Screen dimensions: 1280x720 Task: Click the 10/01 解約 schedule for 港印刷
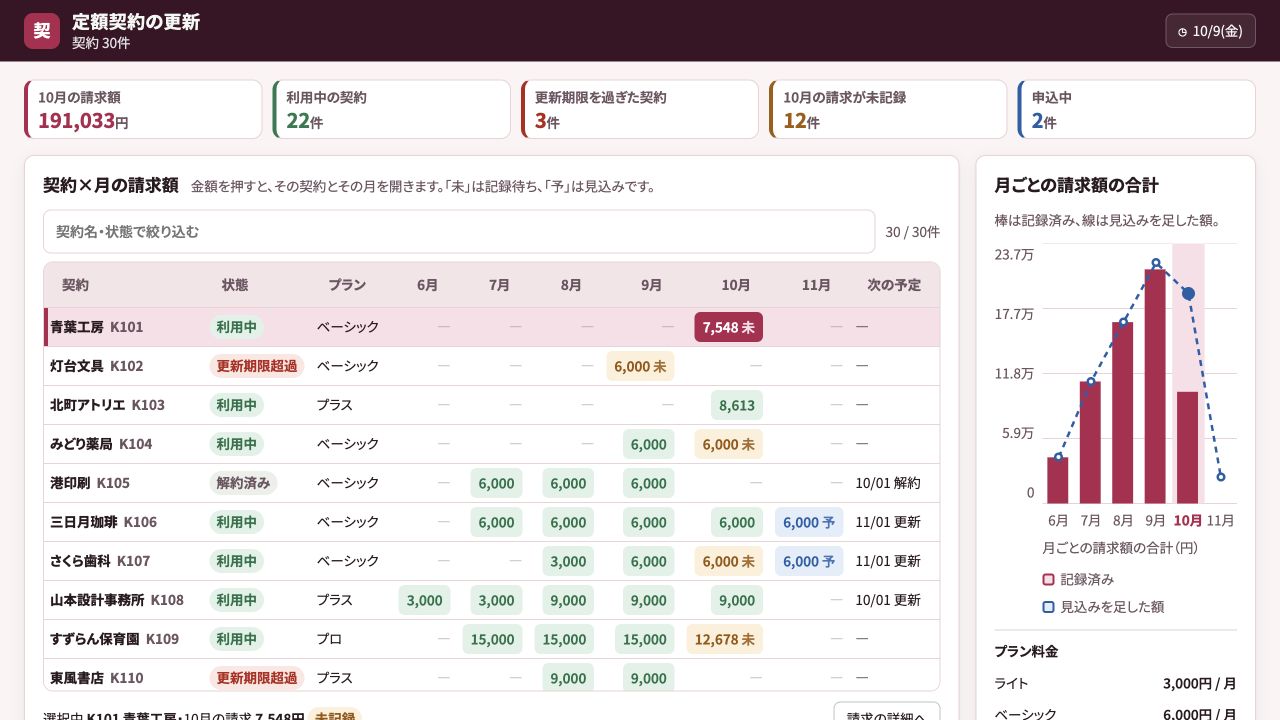[888, 483]
